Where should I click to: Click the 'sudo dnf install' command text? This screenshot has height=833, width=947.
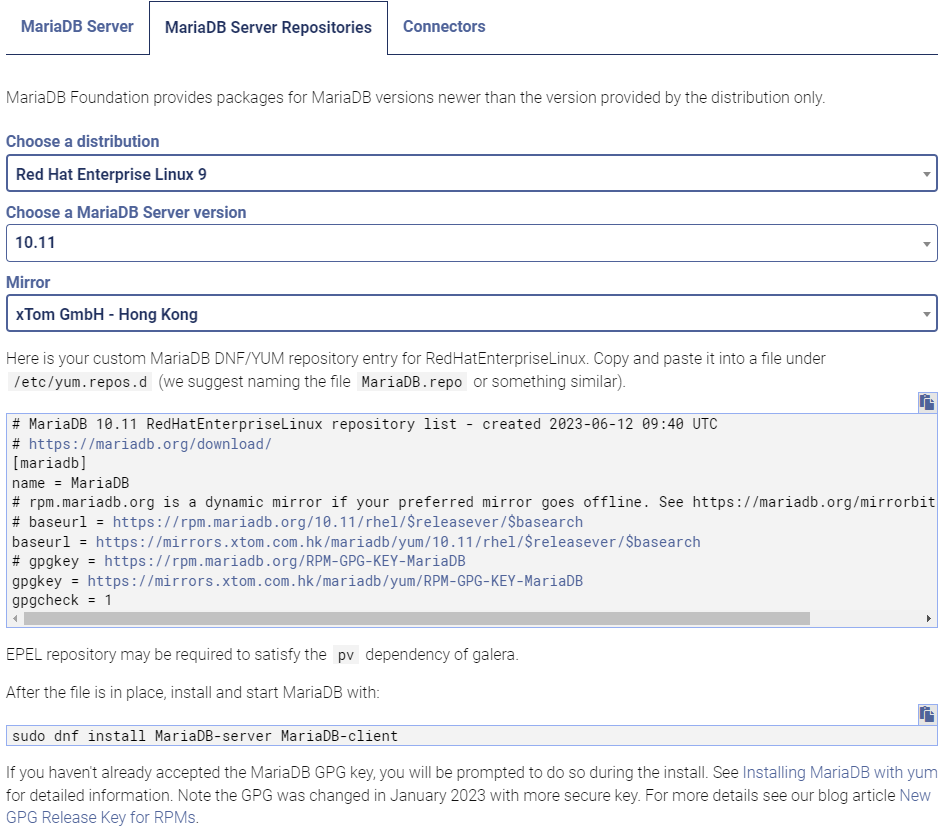205,736
